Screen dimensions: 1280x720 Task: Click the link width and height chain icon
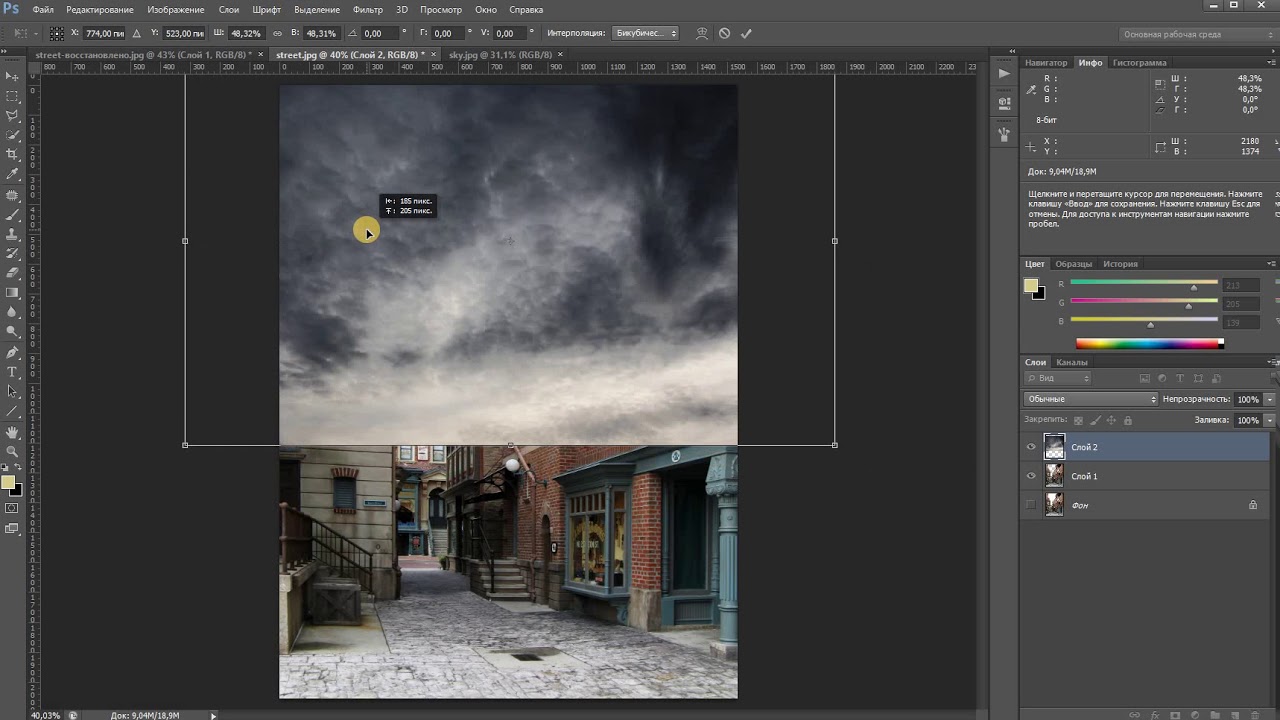(x=277, y=33)
